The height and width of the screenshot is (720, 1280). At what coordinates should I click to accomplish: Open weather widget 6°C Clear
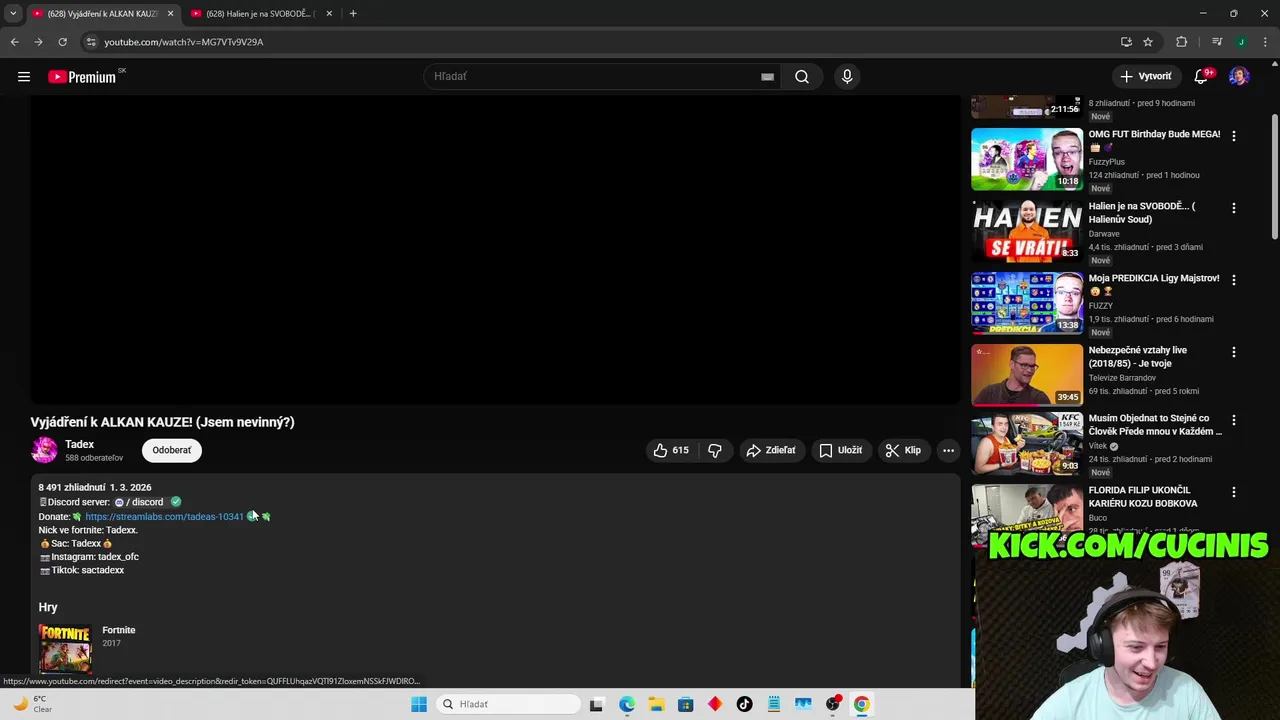(x=32, y=704)
